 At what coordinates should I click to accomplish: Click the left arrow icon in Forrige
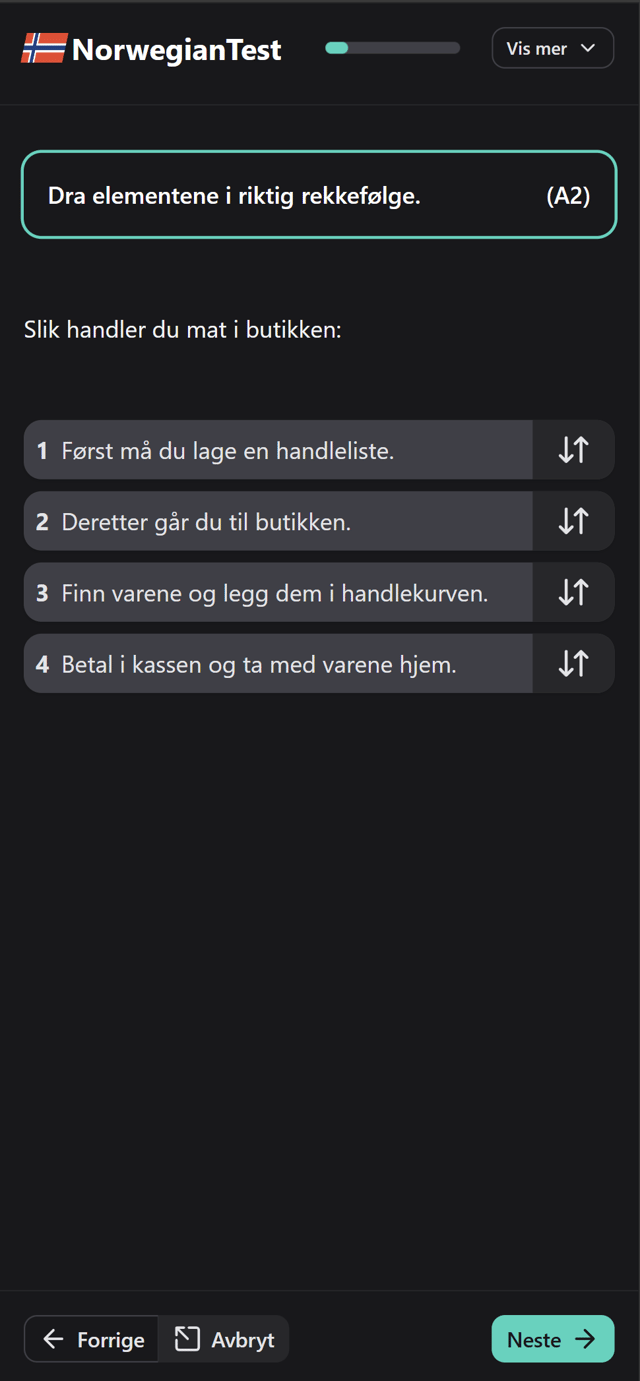click(x=53, y=1339)
